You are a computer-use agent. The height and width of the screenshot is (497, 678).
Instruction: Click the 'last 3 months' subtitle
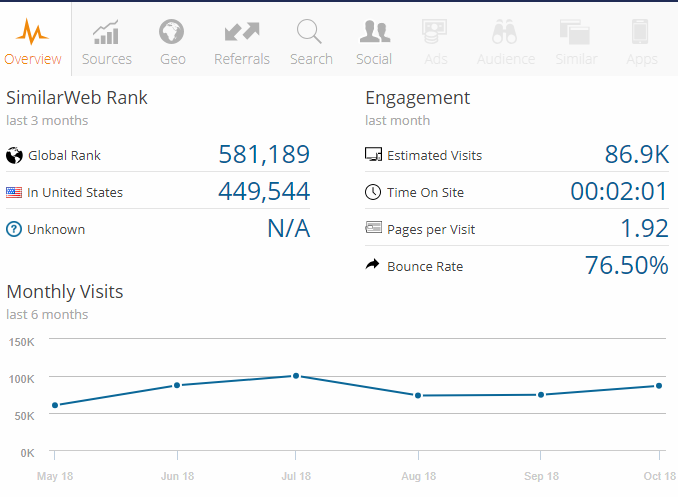(47, 120)
